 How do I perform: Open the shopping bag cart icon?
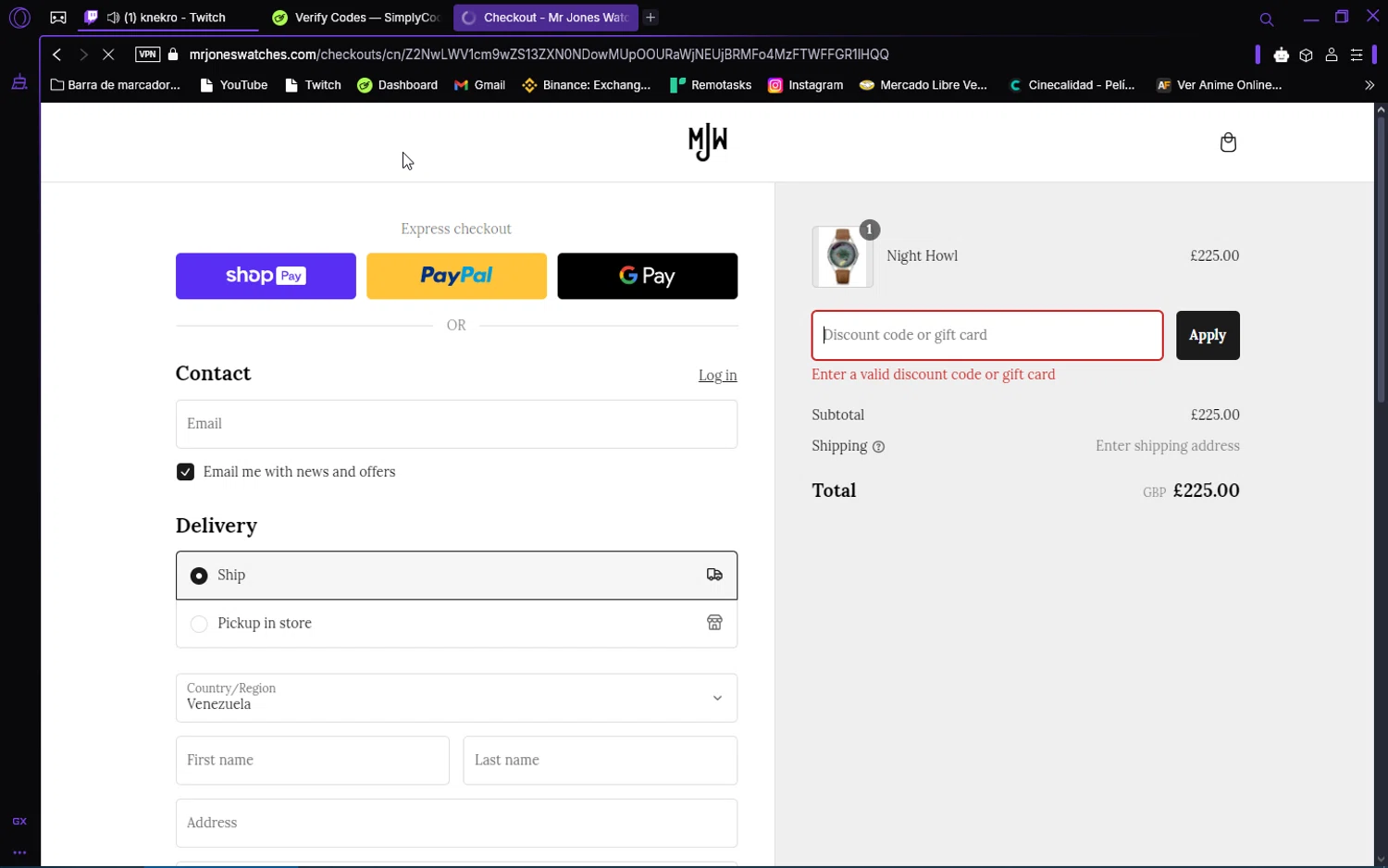tap(1228, 143)
